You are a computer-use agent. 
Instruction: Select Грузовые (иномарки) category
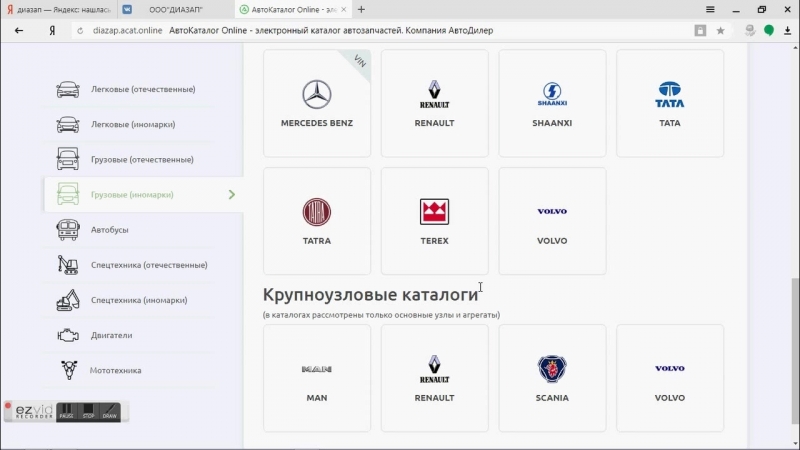pos(144,194)
